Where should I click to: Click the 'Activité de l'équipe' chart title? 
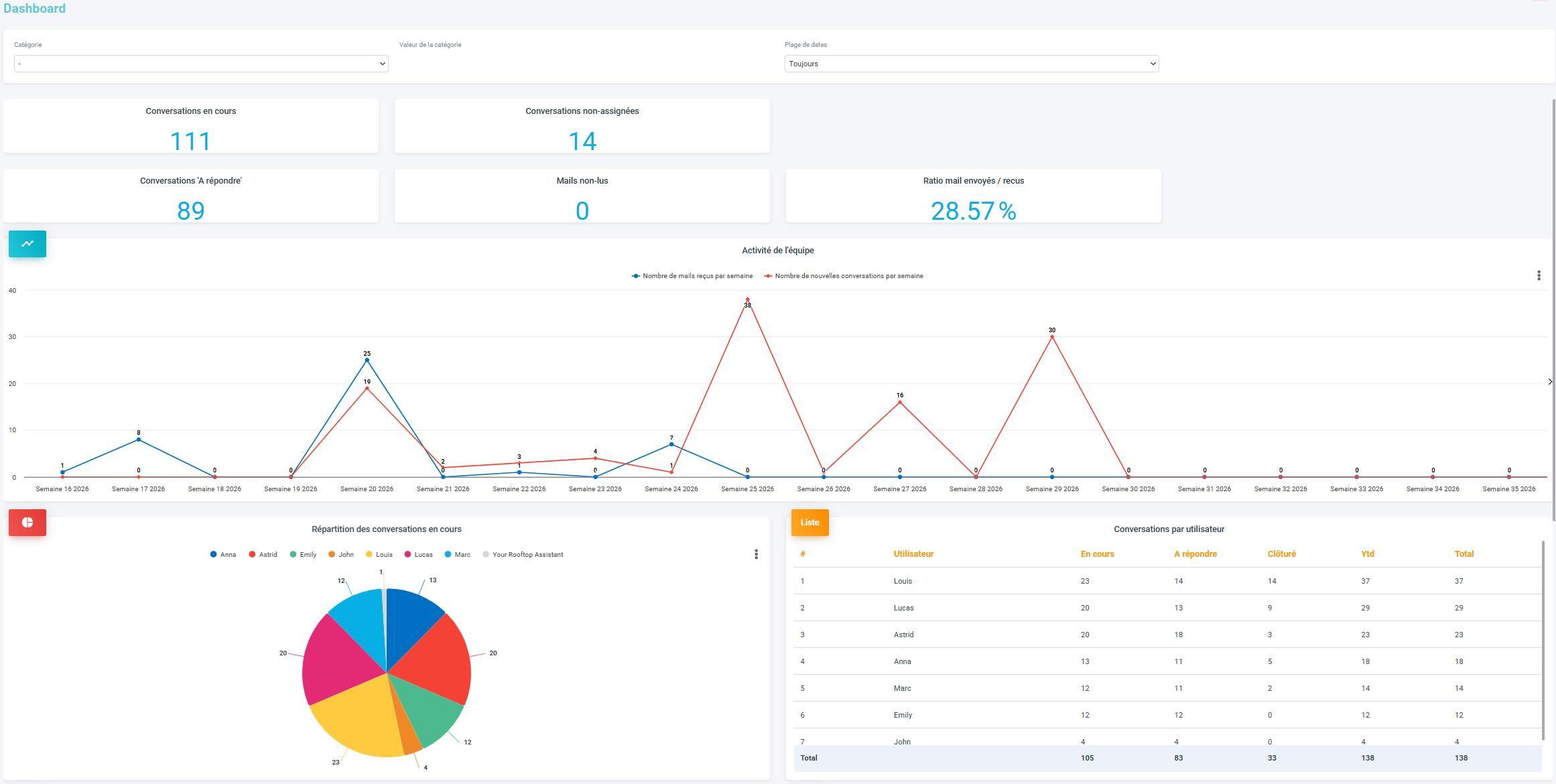[777, 251]
